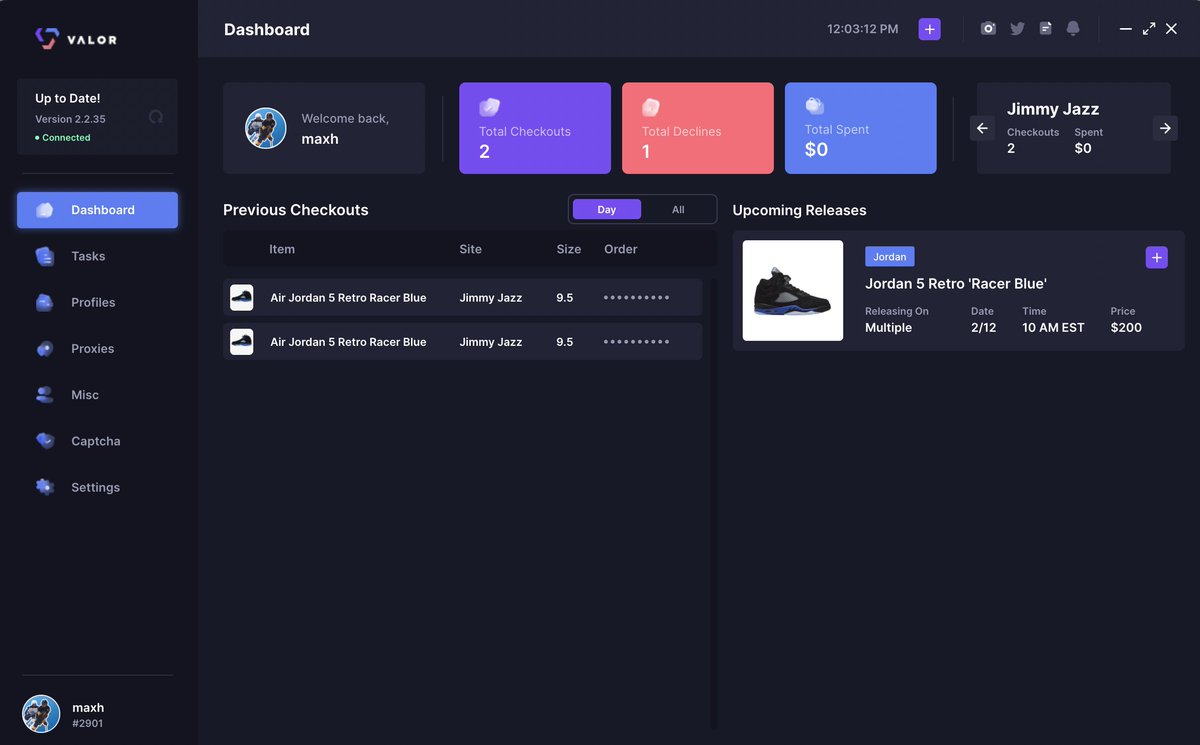Open notifications via the bell icon
The height and width of the screenshot is (745, 1200).
click(x=1073, y=28)
